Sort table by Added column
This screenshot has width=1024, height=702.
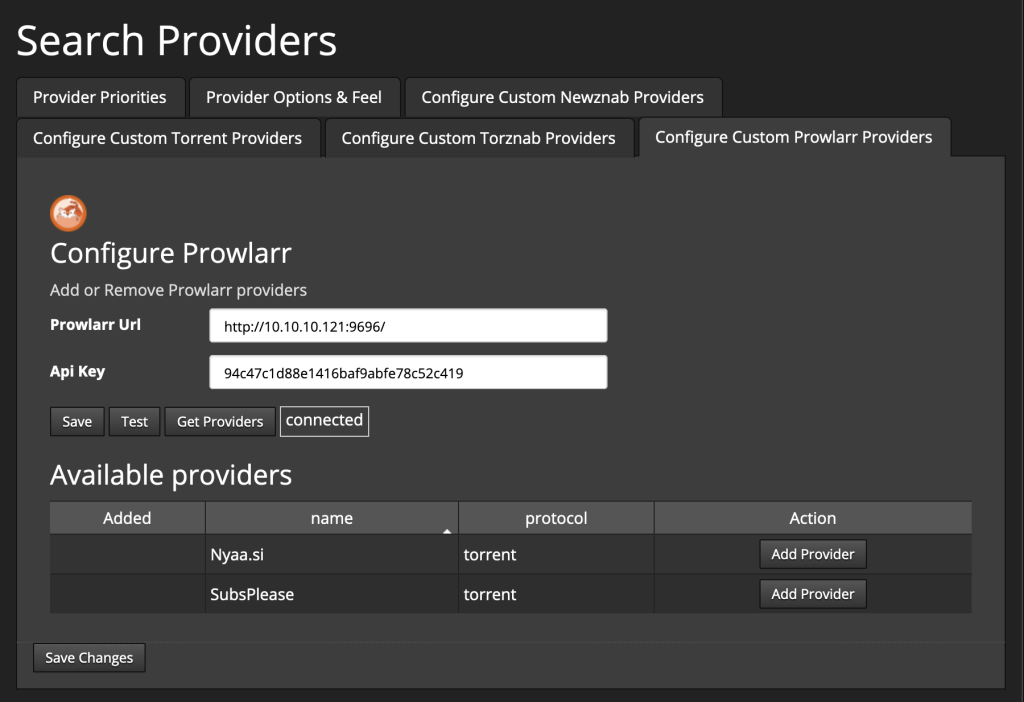(x=127, y=518)
